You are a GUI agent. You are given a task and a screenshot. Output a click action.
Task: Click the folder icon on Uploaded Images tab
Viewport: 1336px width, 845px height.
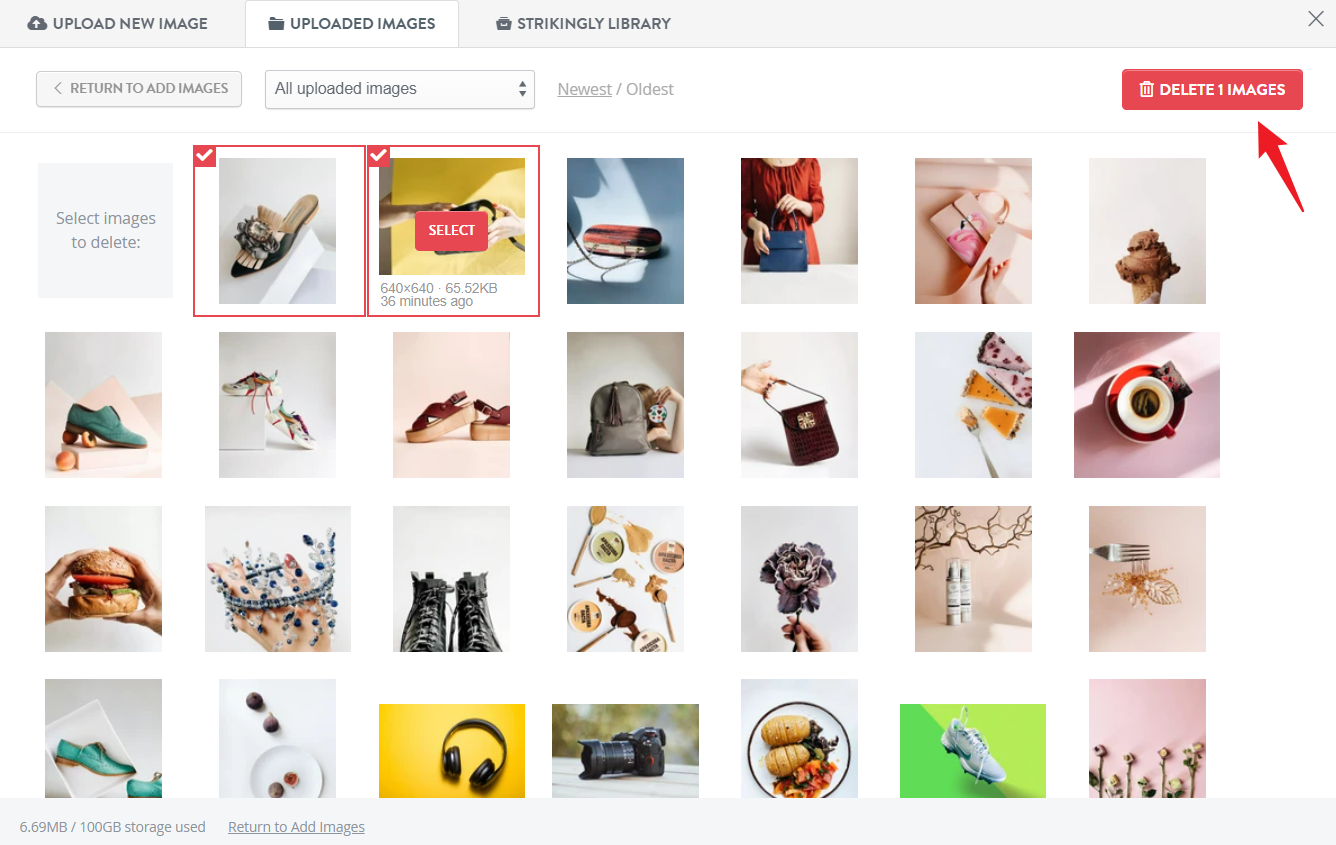pyautogui.click(x=276, y=24)
